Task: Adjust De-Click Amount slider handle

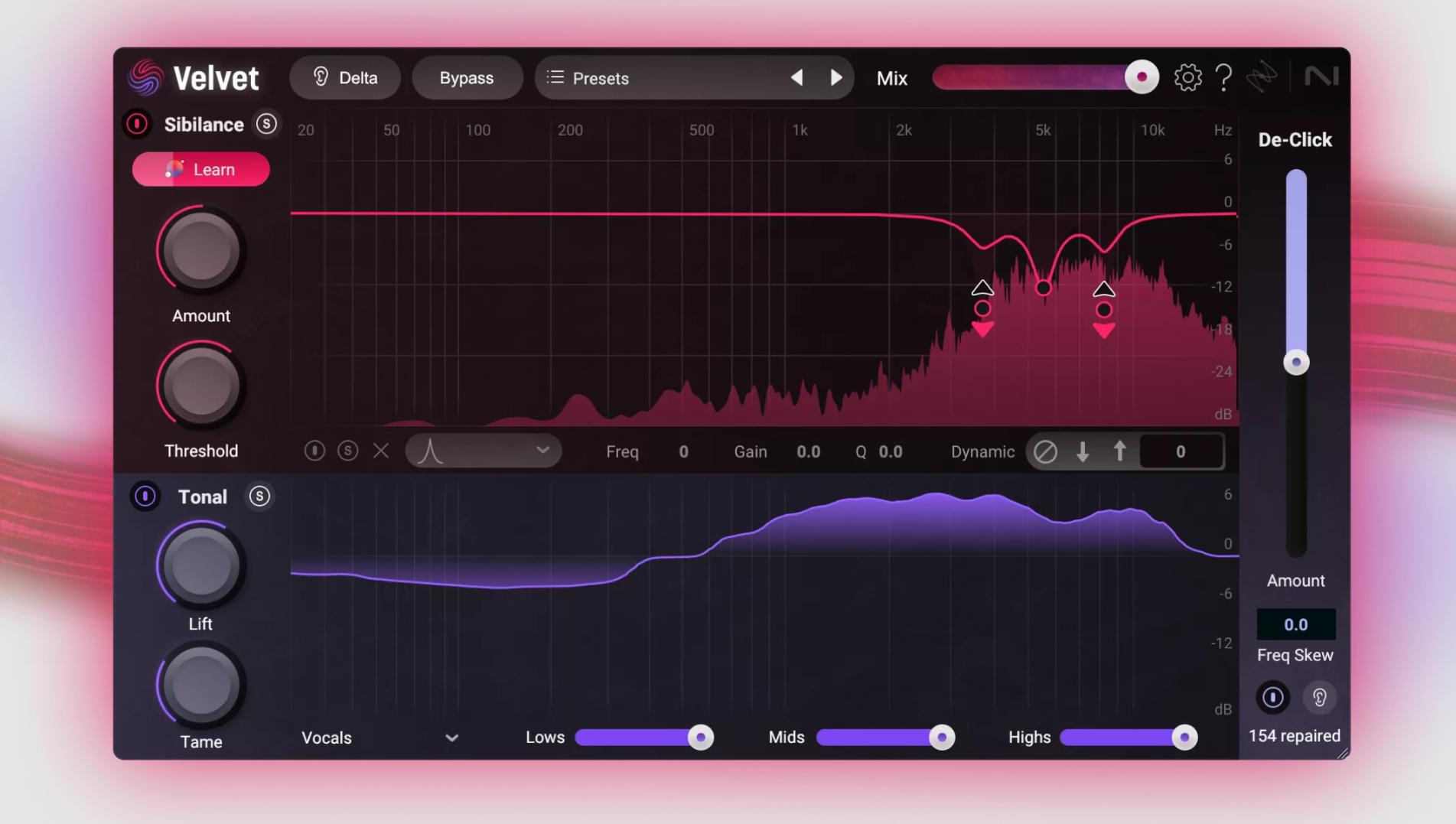Action: point(1296,362)
